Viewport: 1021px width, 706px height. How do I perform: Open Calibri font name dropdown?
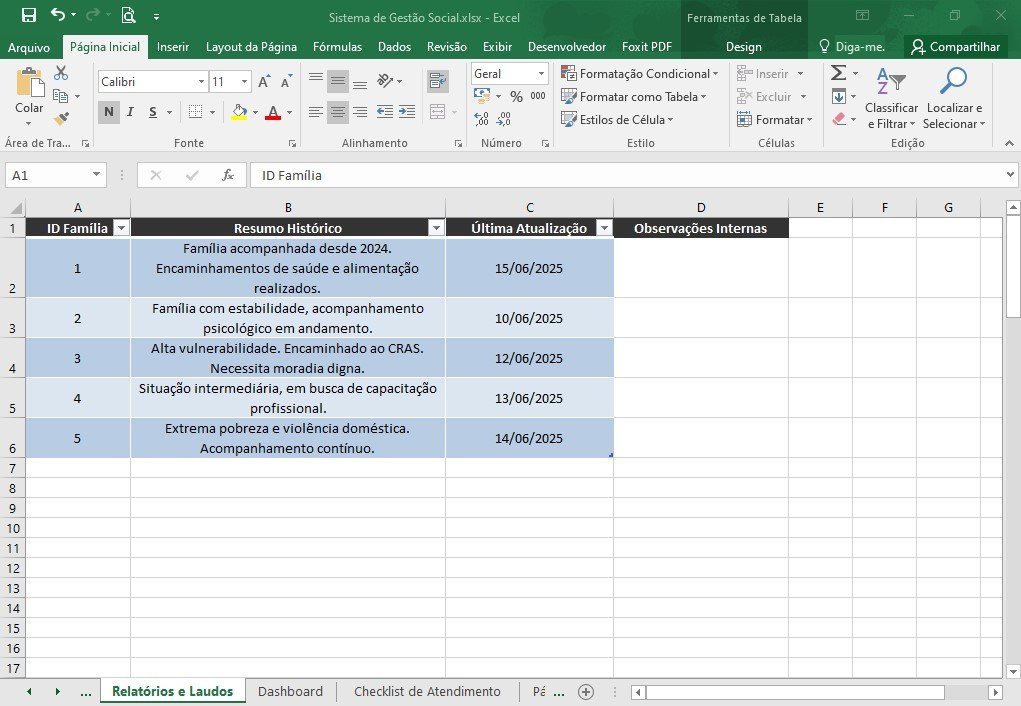pos(201,81)
